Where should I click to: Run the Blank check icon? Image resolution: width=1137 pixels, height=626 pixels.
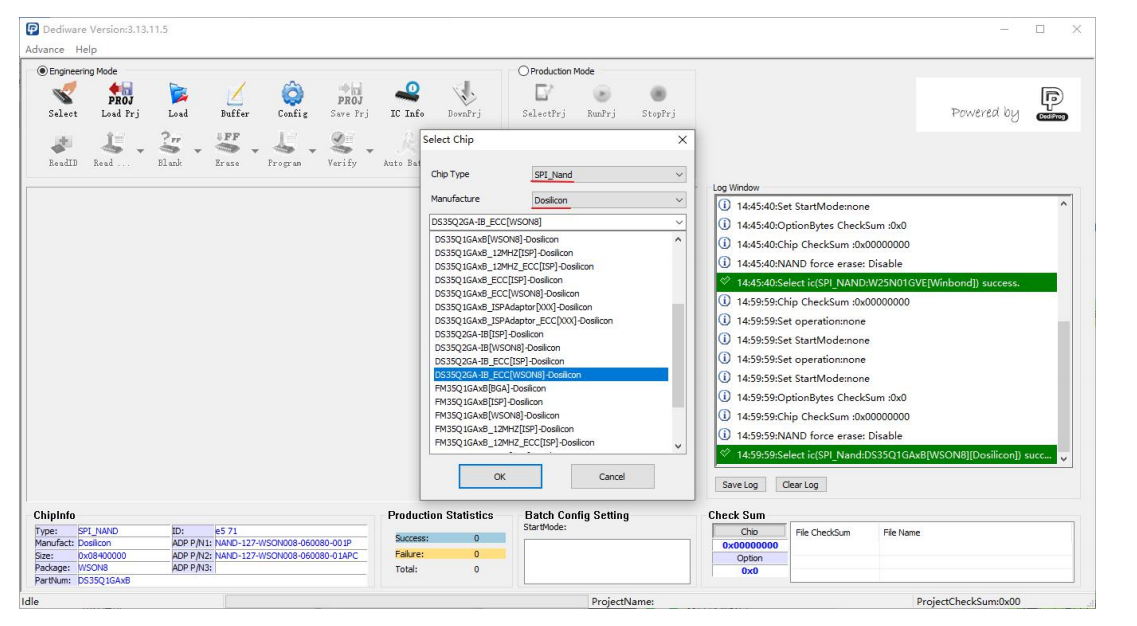click(x=170, y=143)
